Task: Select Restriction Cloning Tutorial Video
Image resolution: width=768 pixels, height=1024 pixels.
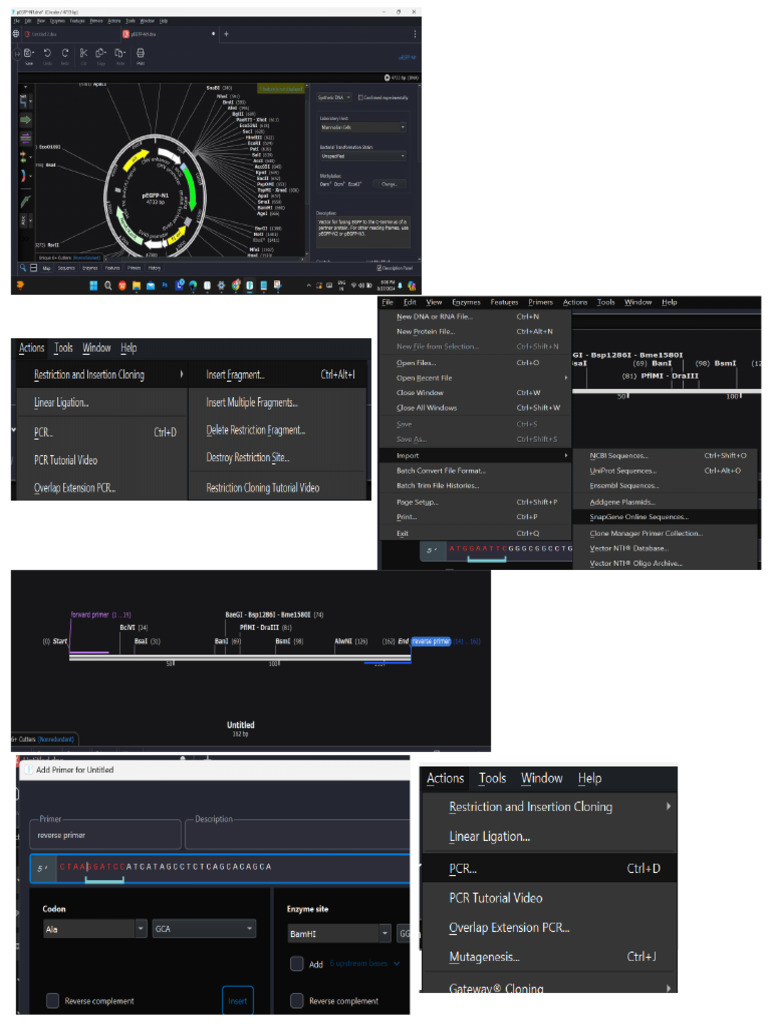Action: (x=279, y=487)
